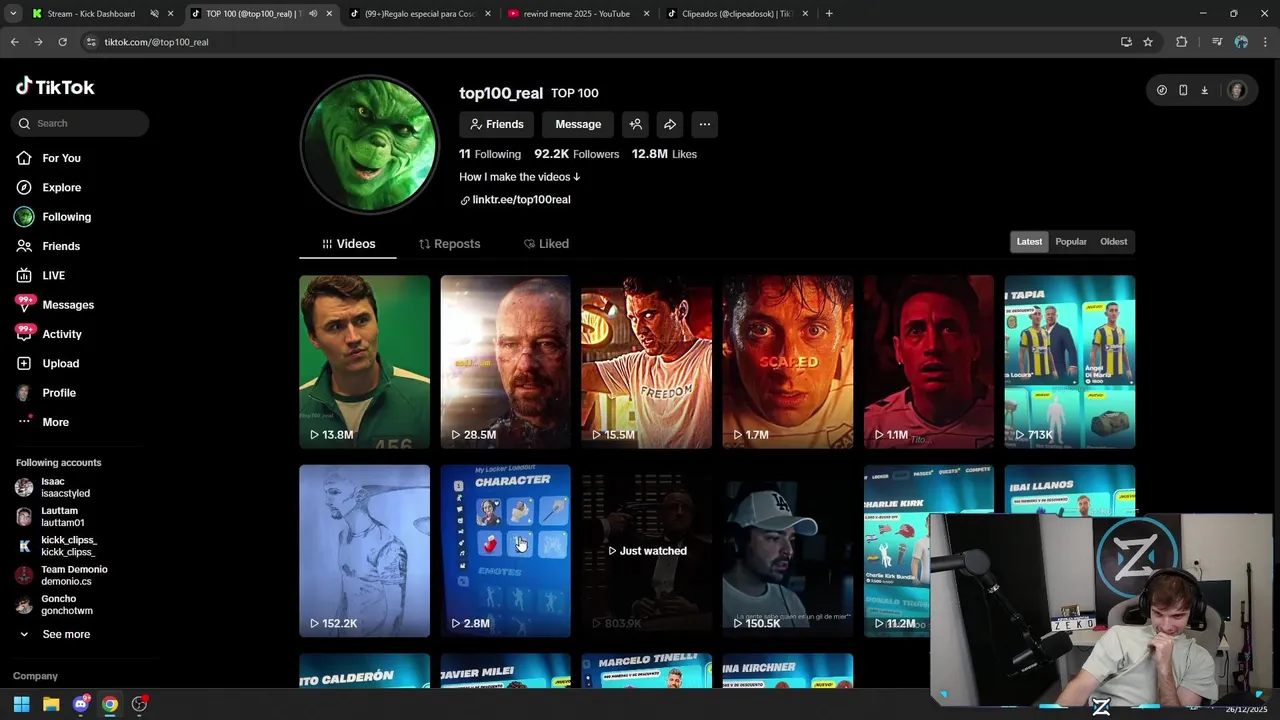Click the get-app phone icon

[1183, 90]
